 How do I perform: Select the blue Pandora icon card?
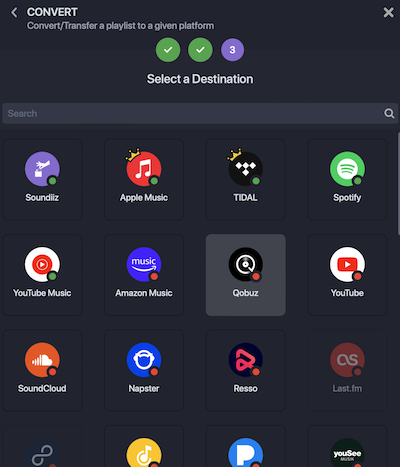coord(246,453)
